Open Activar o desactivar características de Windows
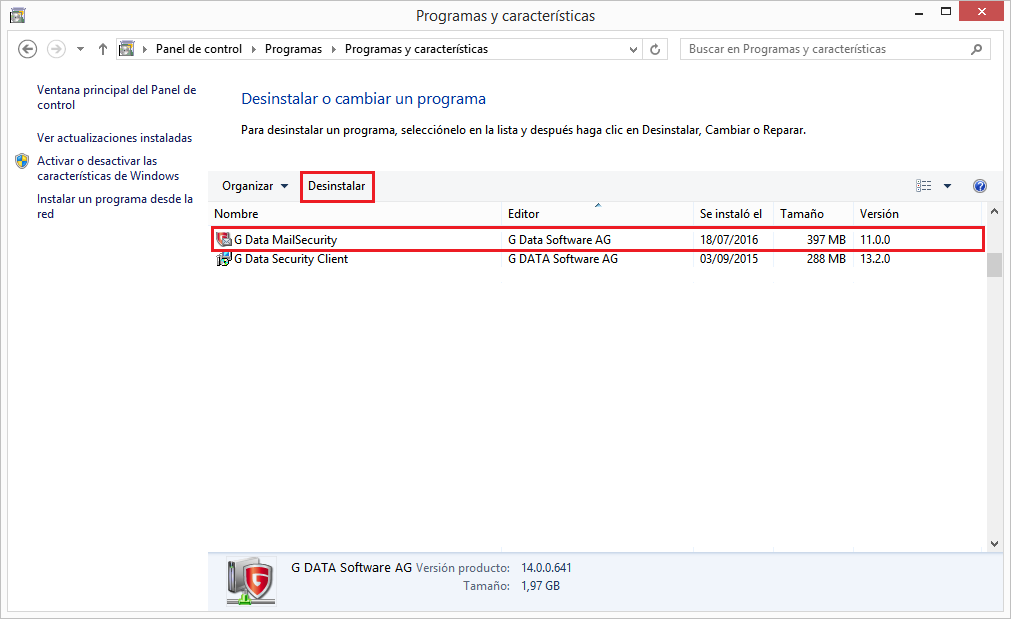 click(107, 168)
